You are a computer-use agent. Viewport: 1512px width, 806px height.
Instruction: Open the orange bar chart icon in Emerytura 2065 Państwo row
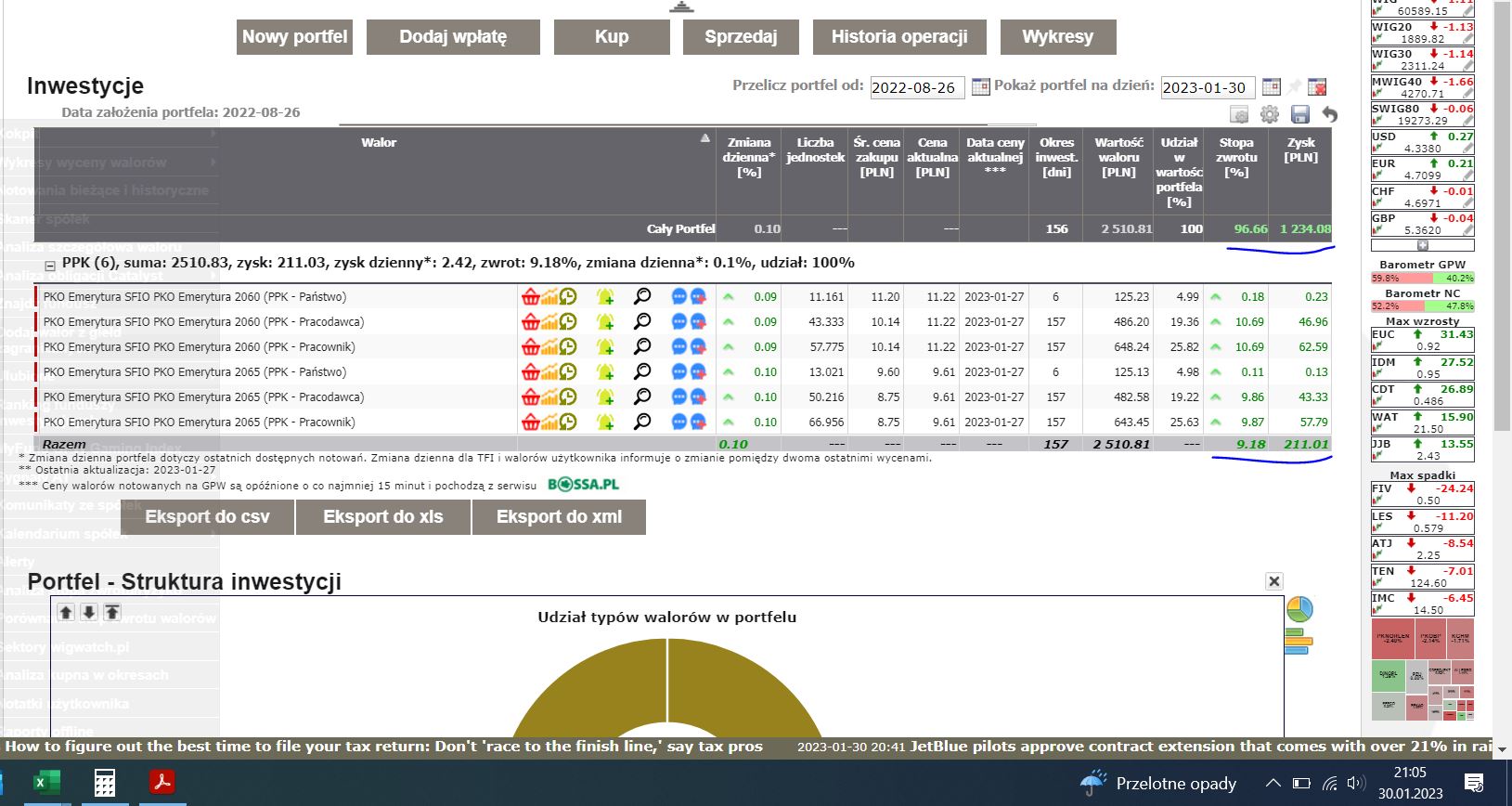pos(549,371)
